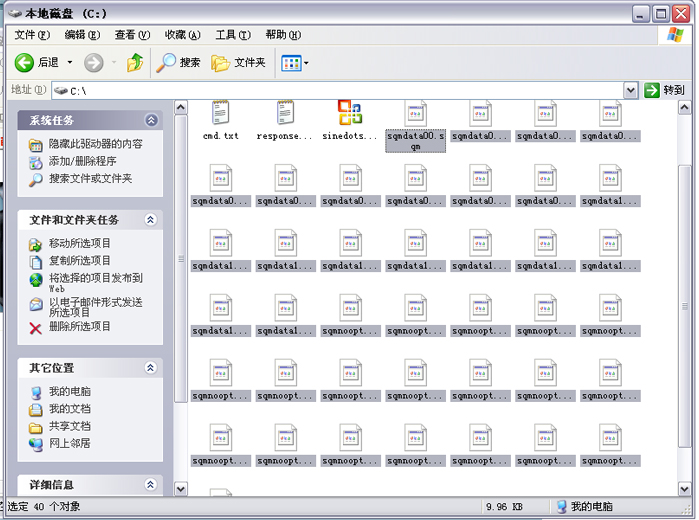The height and width of the screenshot is (520, 699).
Task: Click 删除所选项目 link
Action: (80, 326)
